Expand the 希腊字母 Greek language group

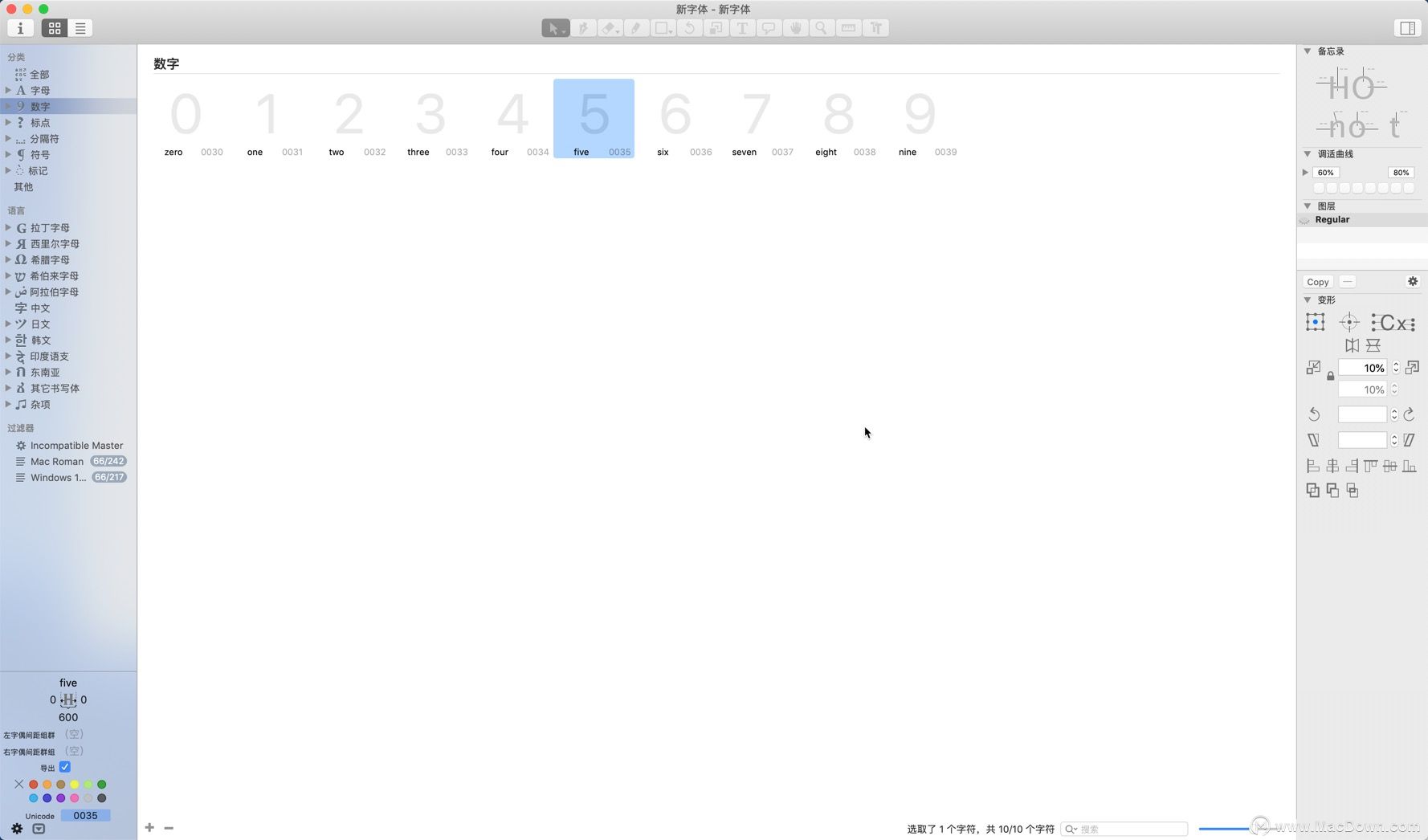point(8,259)
